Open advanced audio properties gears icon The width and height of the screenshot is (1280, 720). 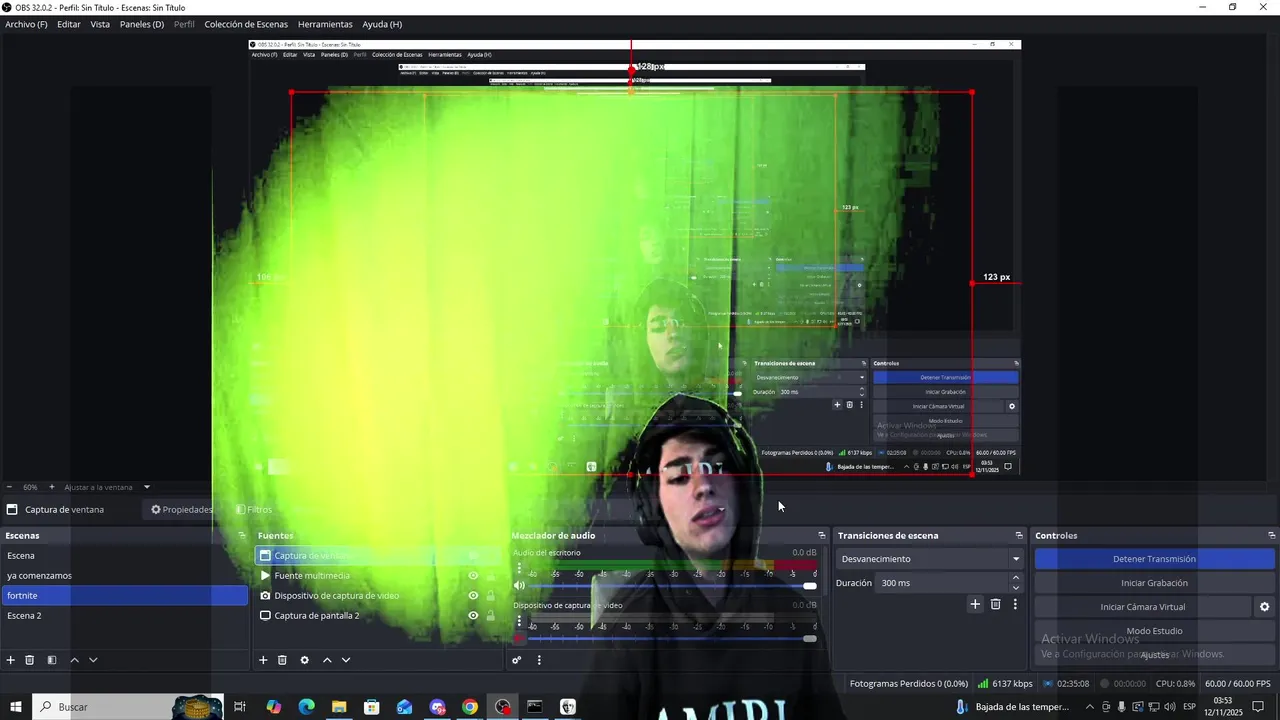[517, 660]
